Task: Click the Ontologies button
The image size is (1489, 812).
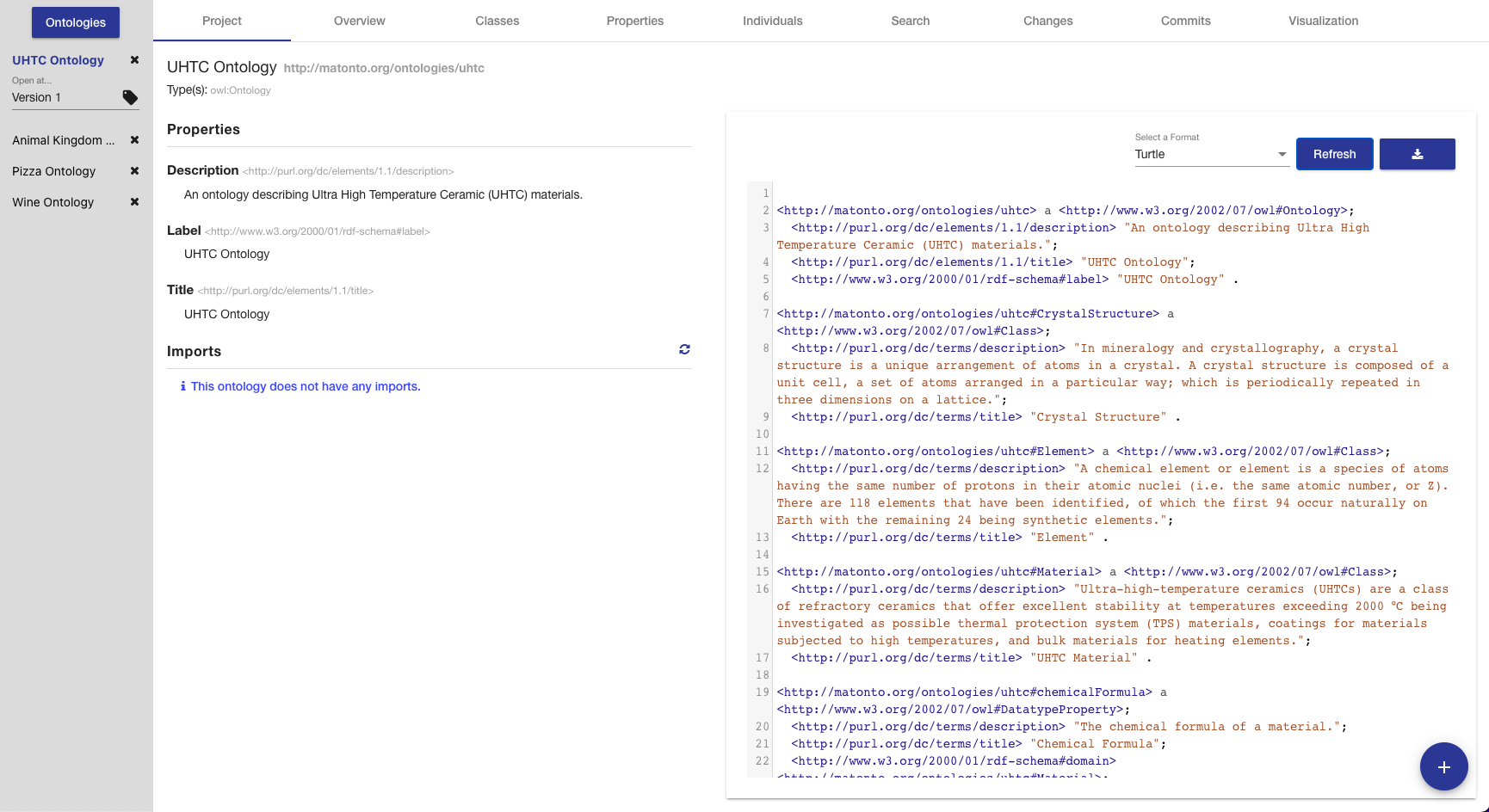Action: [76, 22]
